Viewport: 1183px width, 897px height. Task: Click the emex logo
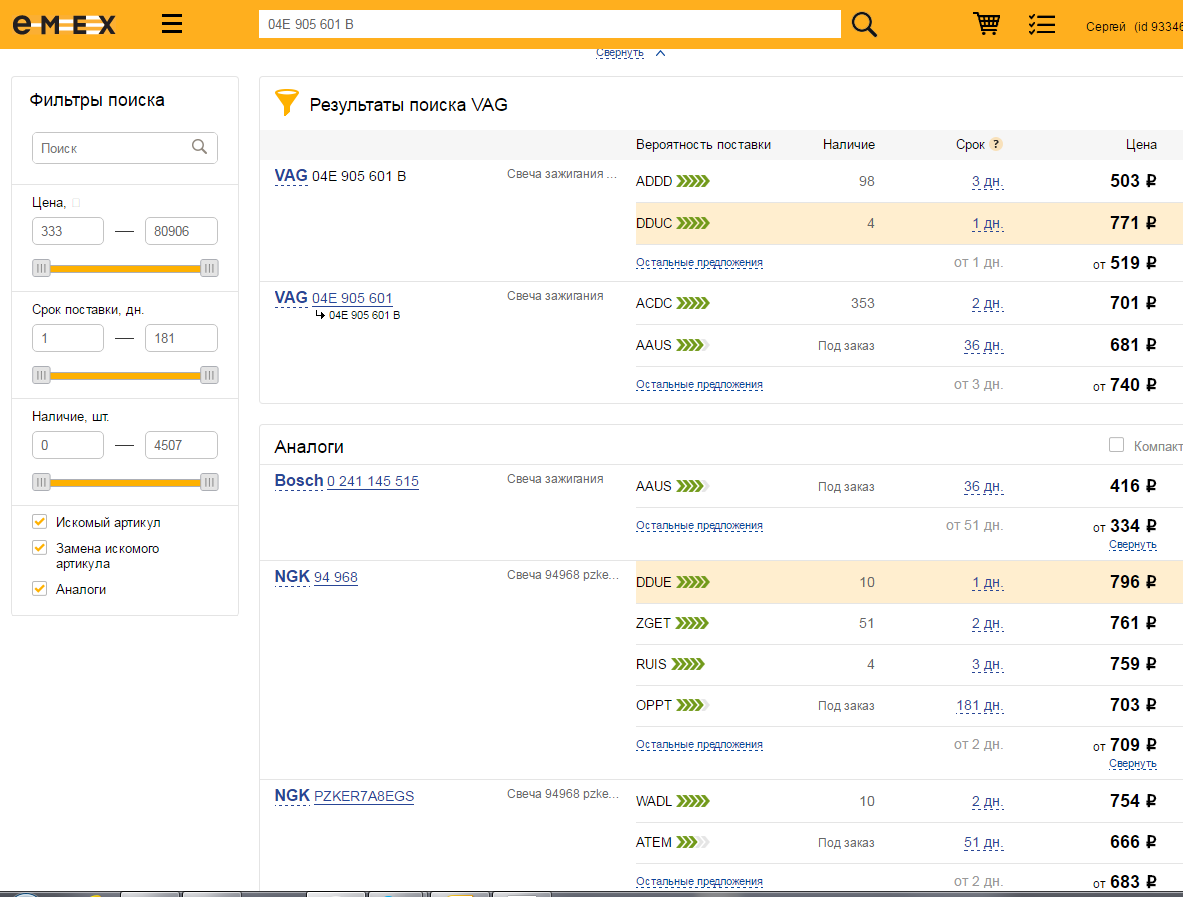pyautogui.click(x=64, y=25)
